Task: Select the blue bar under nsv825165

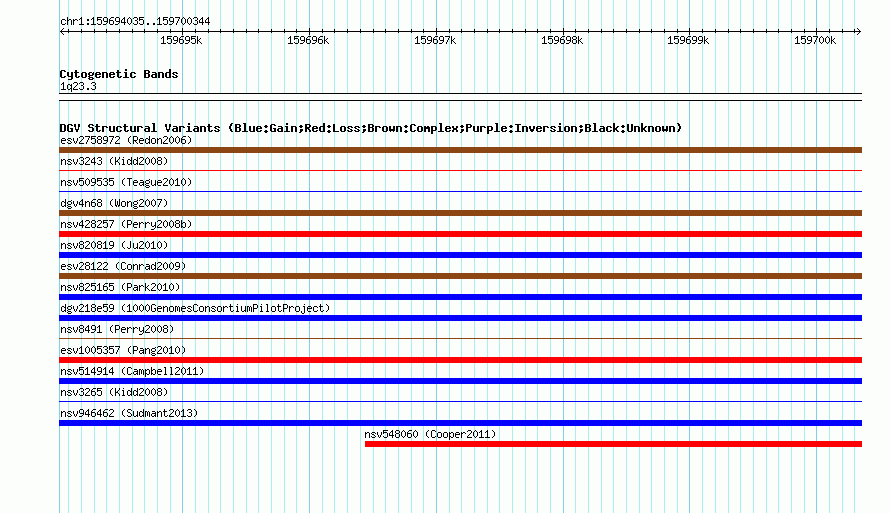Action: pyautogui.click(x=460, y=297)
